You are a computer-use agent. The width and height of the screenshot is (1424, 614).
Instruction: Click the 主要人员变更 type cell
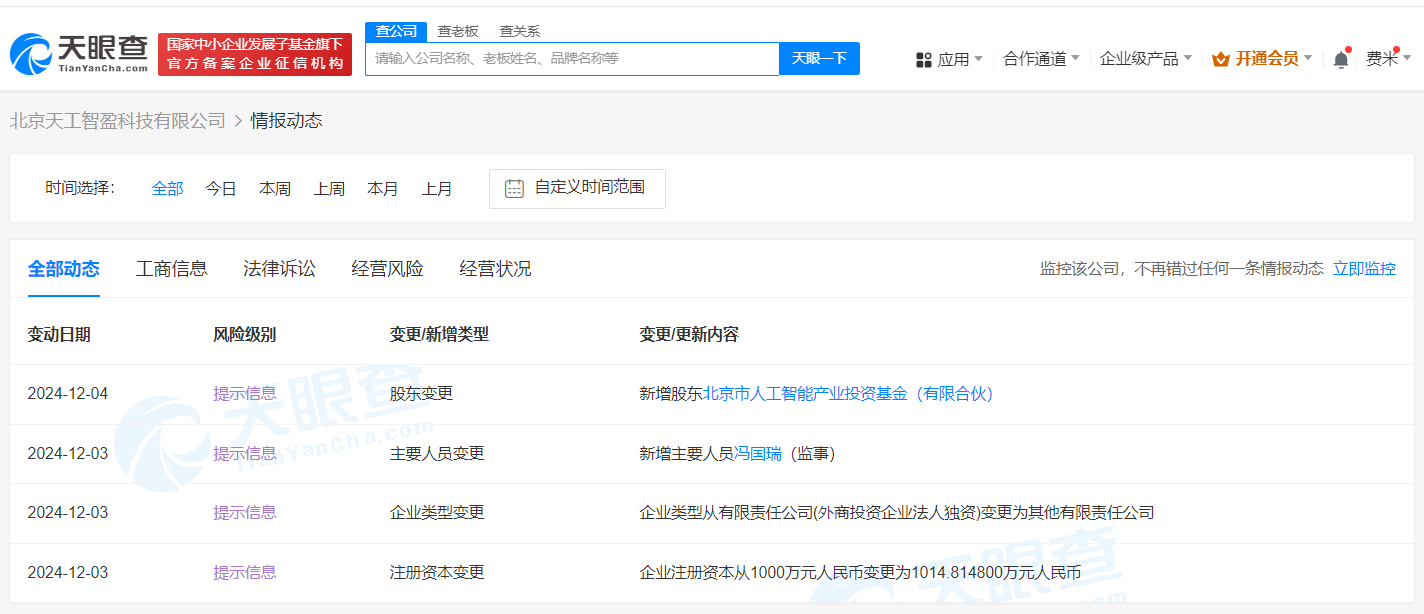point(437,453)
